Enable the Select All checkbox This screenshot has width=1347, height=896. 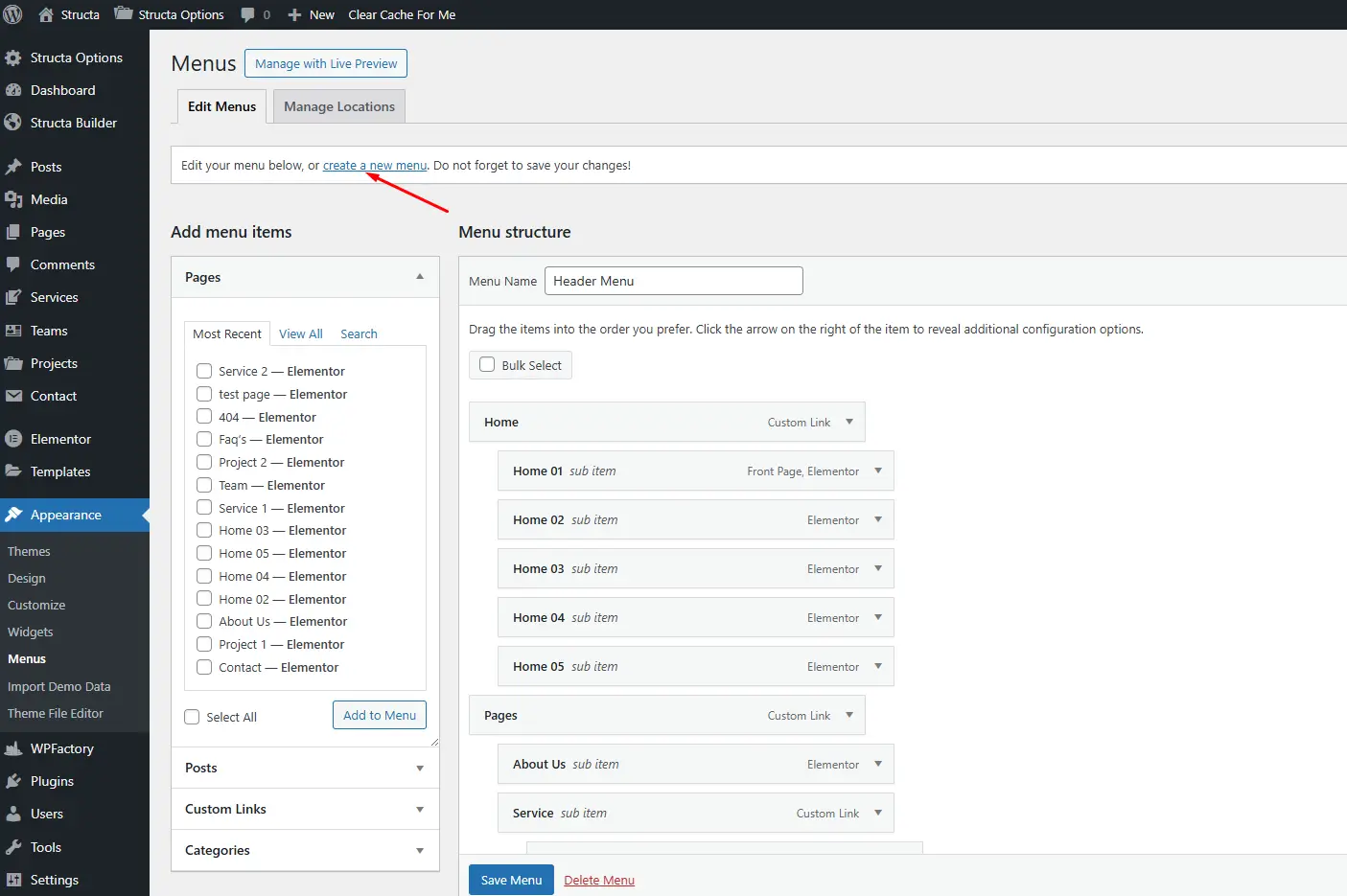[x=192, y=717]
